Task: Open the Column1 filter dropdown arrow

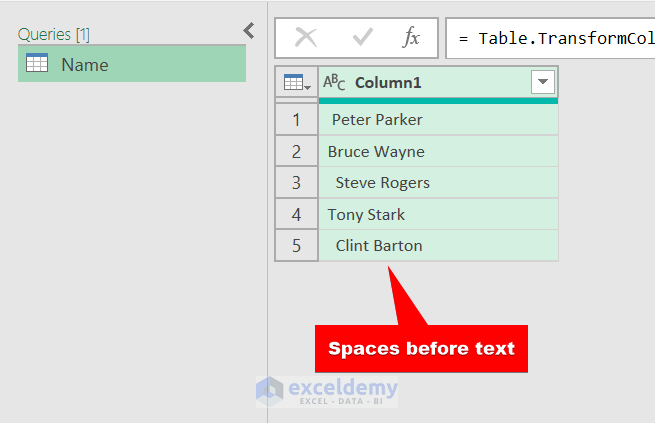Action: click(542, 82)
